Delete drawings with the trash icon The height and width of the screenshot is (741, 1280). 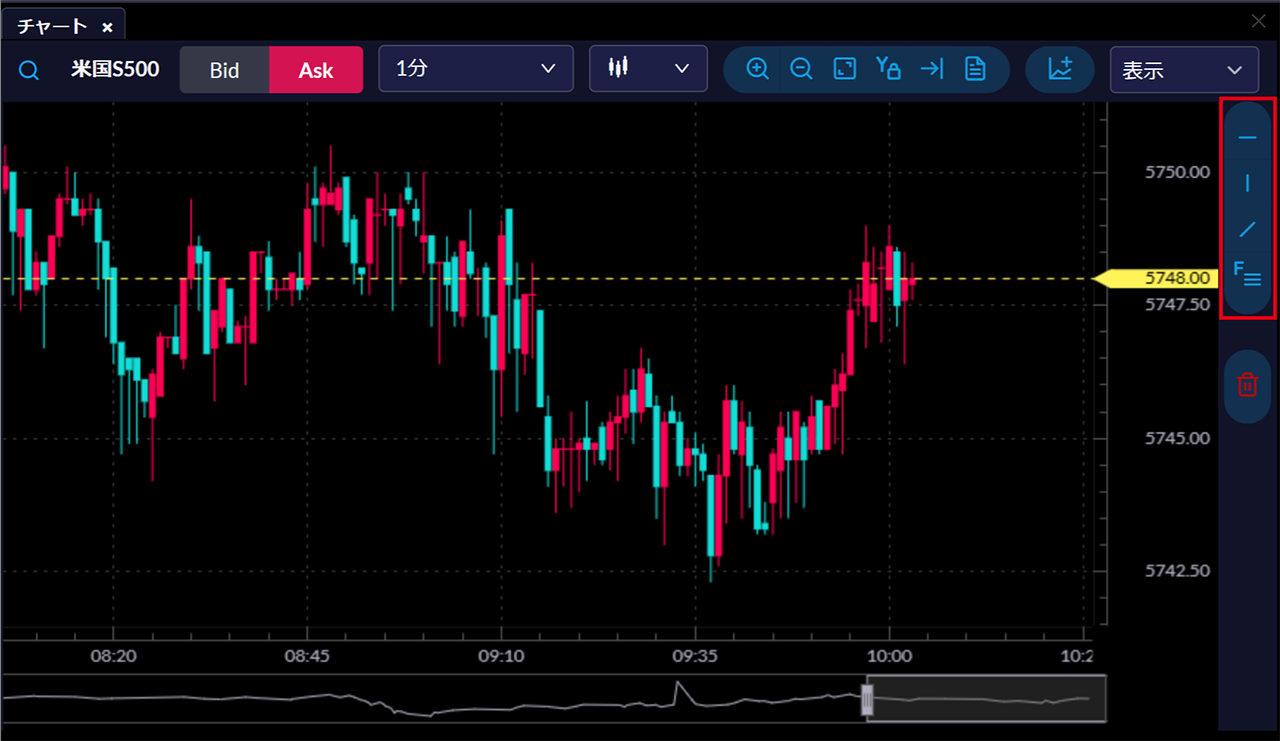(x=1247, y=385)
